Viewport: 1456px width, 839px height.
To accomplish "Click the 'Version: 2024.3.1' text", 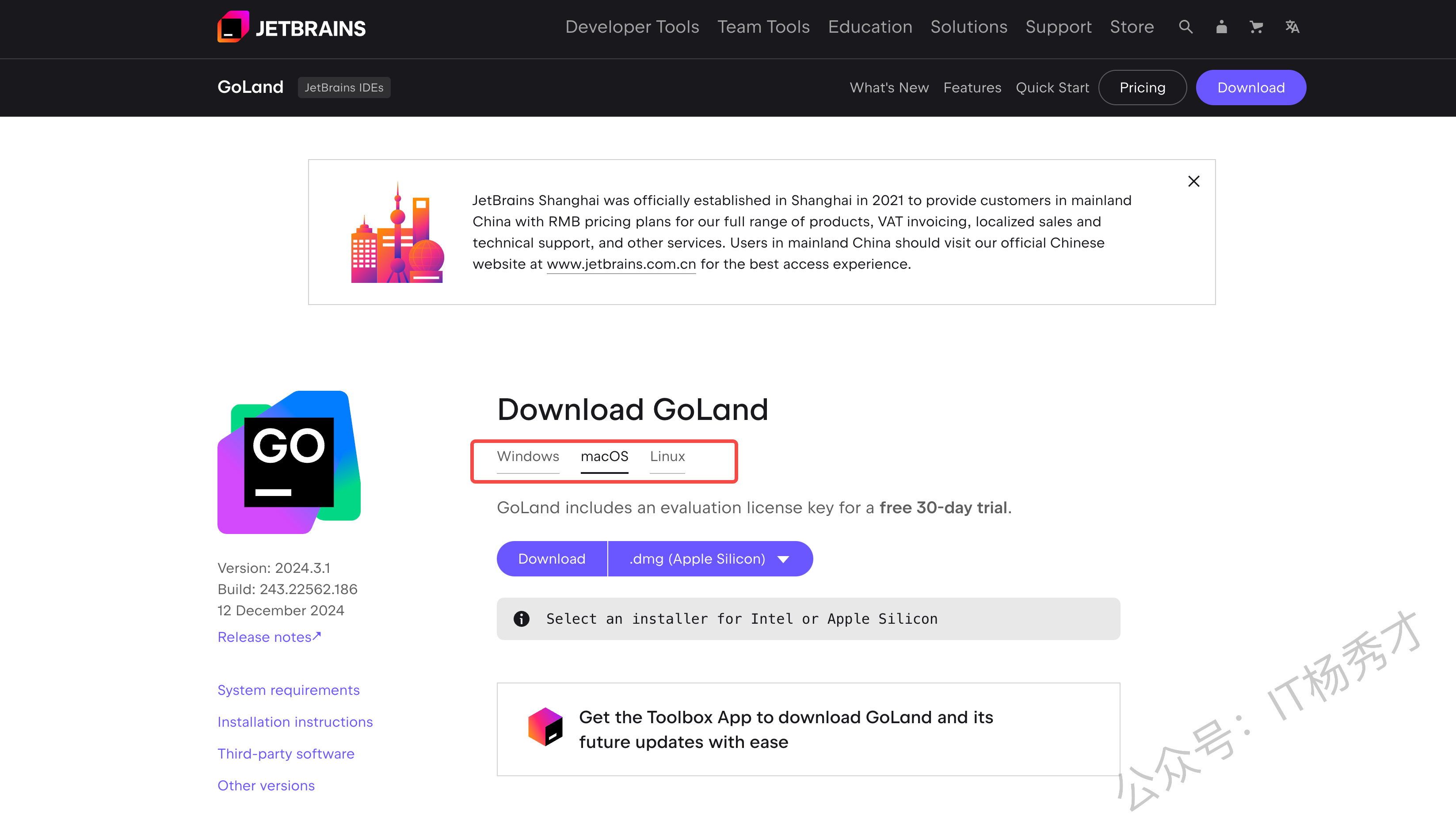I will [274, 568].
